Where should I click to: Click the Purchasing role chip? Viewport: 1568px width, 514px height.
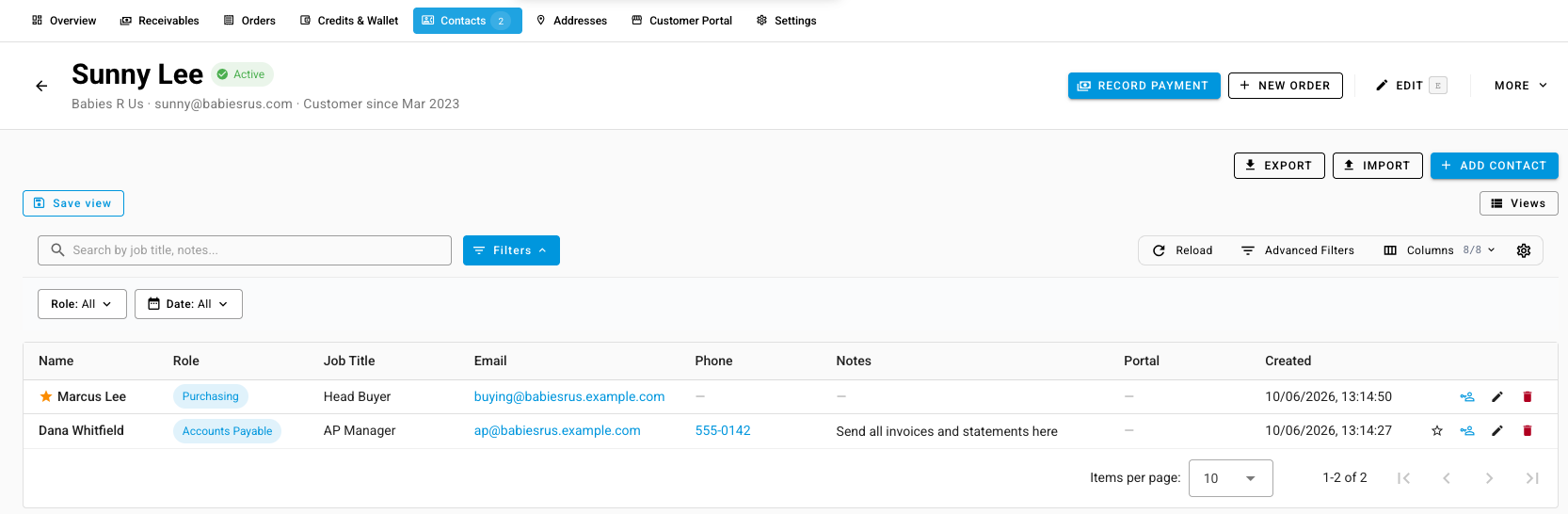pos(210,396)
